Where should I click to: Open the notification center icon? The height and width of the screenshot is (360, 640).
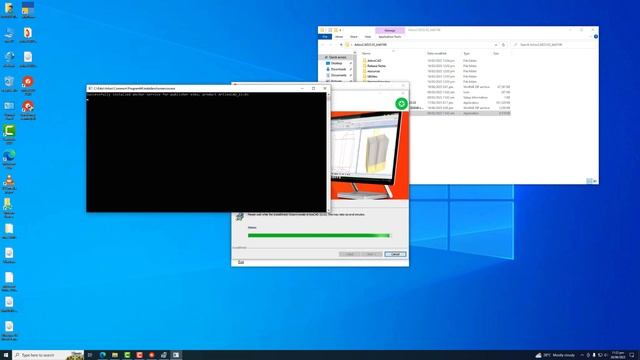[632, 355]
